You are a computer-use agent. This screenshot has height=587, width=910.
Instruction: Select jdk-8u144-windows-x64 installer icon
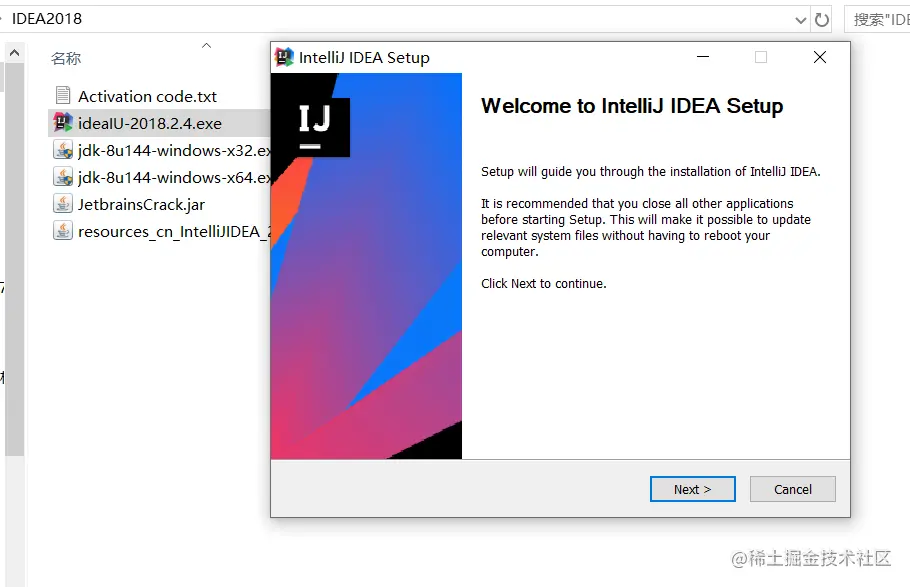point(63,177)
